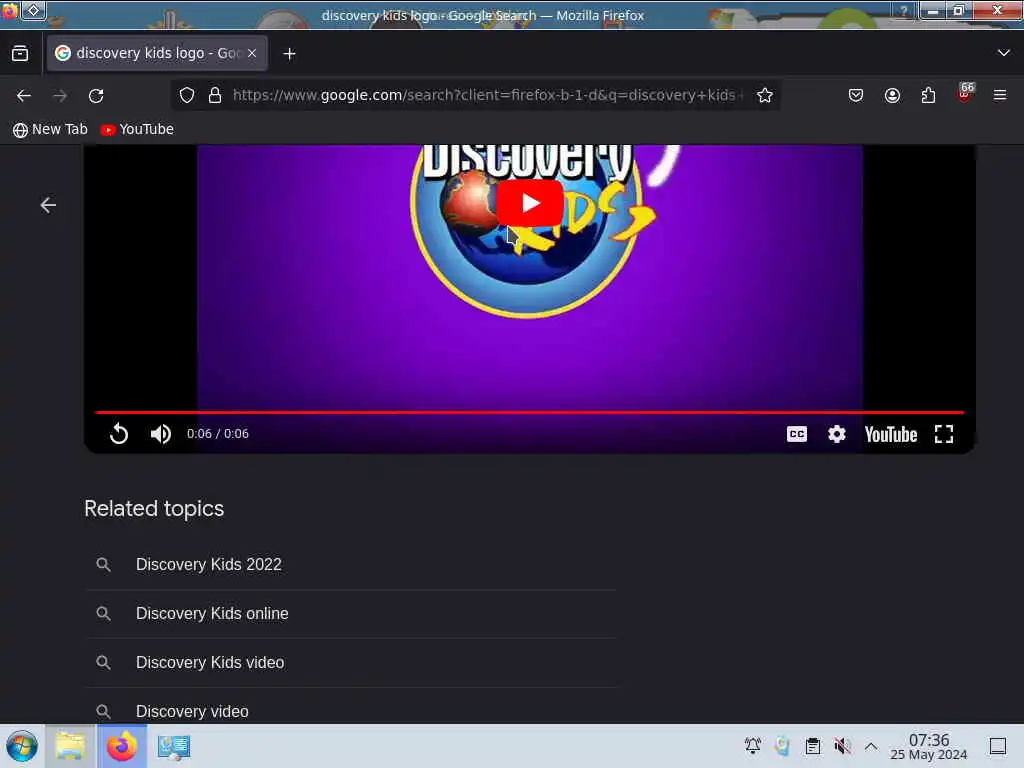Open Firefox View recent browsing
Viewport: 1024px width, 768px height.
20,54
